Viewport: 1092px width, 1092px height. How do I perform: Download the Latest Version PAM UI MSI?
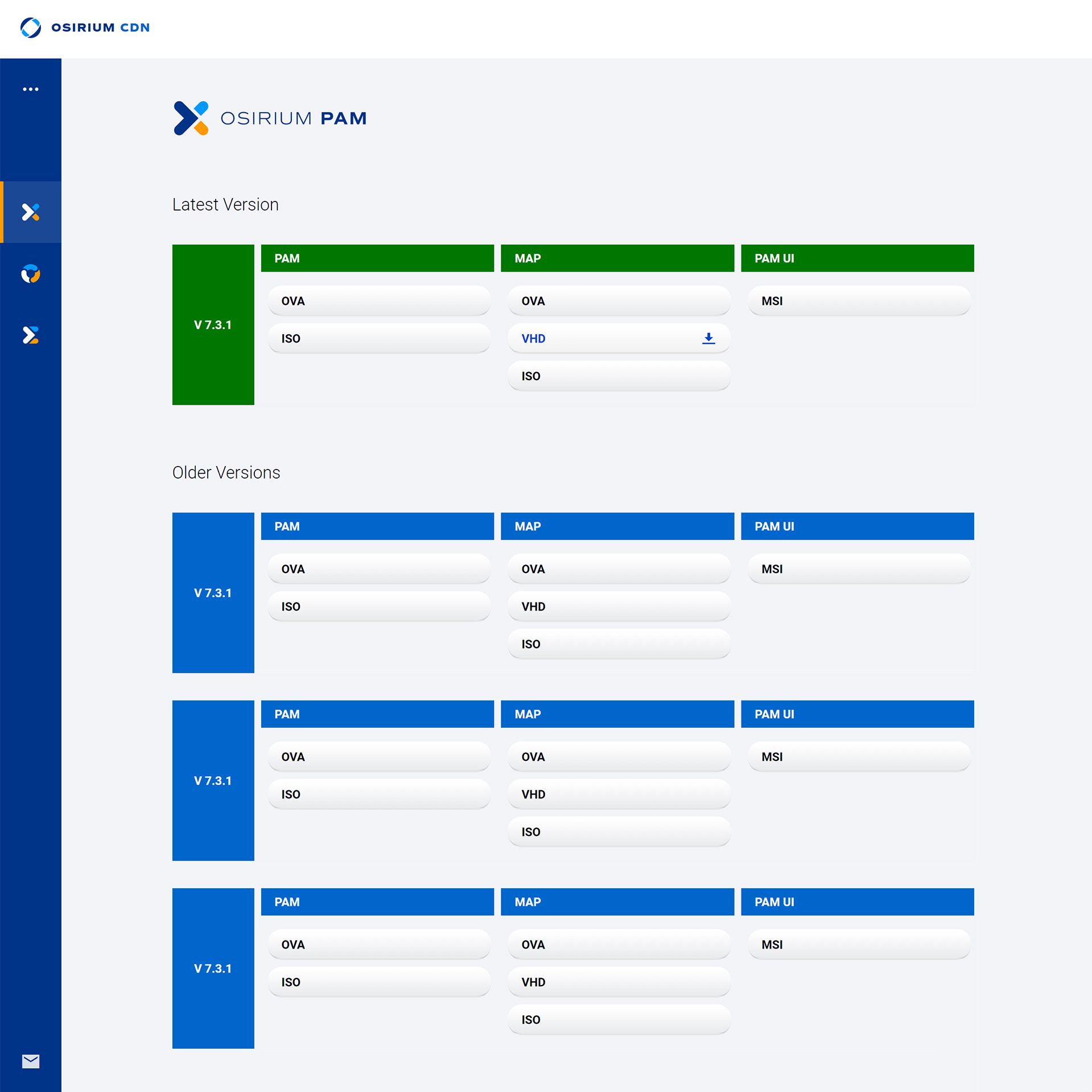point(859,301)
